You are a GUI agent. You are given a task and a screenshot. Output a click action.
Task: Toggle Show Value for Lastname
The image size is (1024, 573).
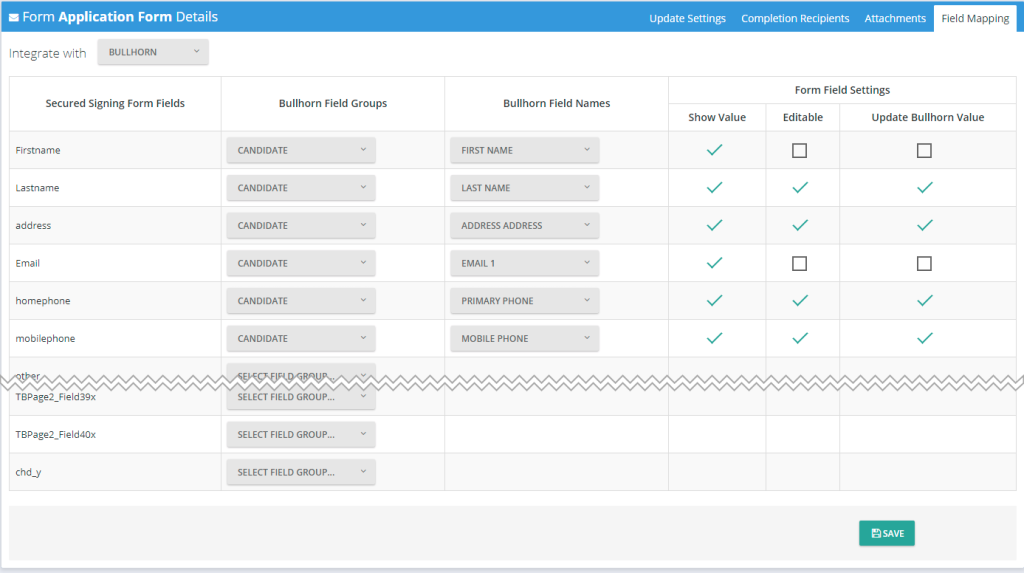[714, 188]
